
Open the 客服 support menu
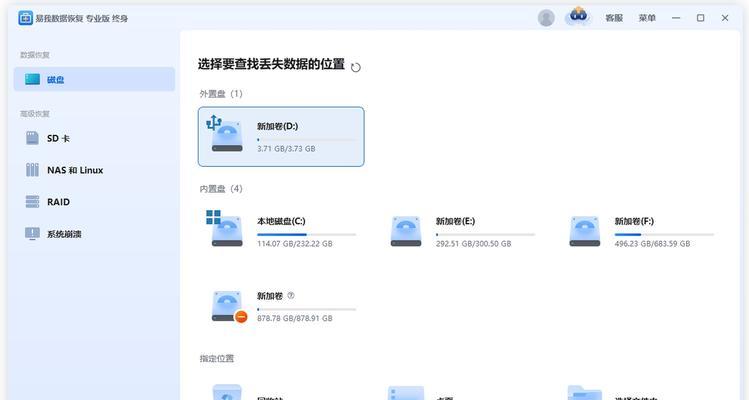[614, 18]
